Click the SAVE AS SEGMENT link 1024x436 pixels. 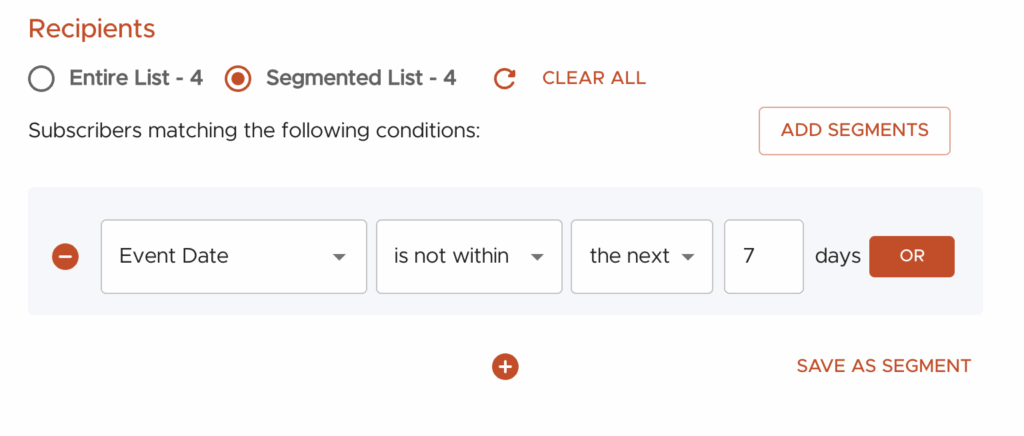[883, 366]
